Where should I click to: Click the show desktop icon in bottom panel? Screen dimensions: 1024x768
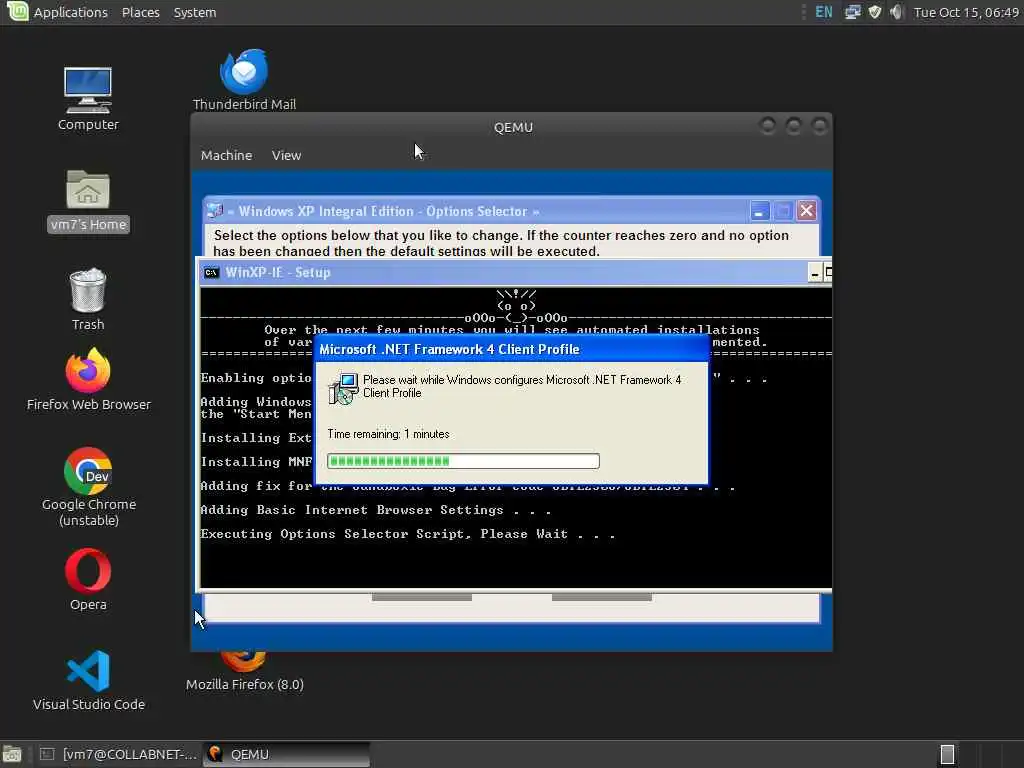tap(12, 754)
